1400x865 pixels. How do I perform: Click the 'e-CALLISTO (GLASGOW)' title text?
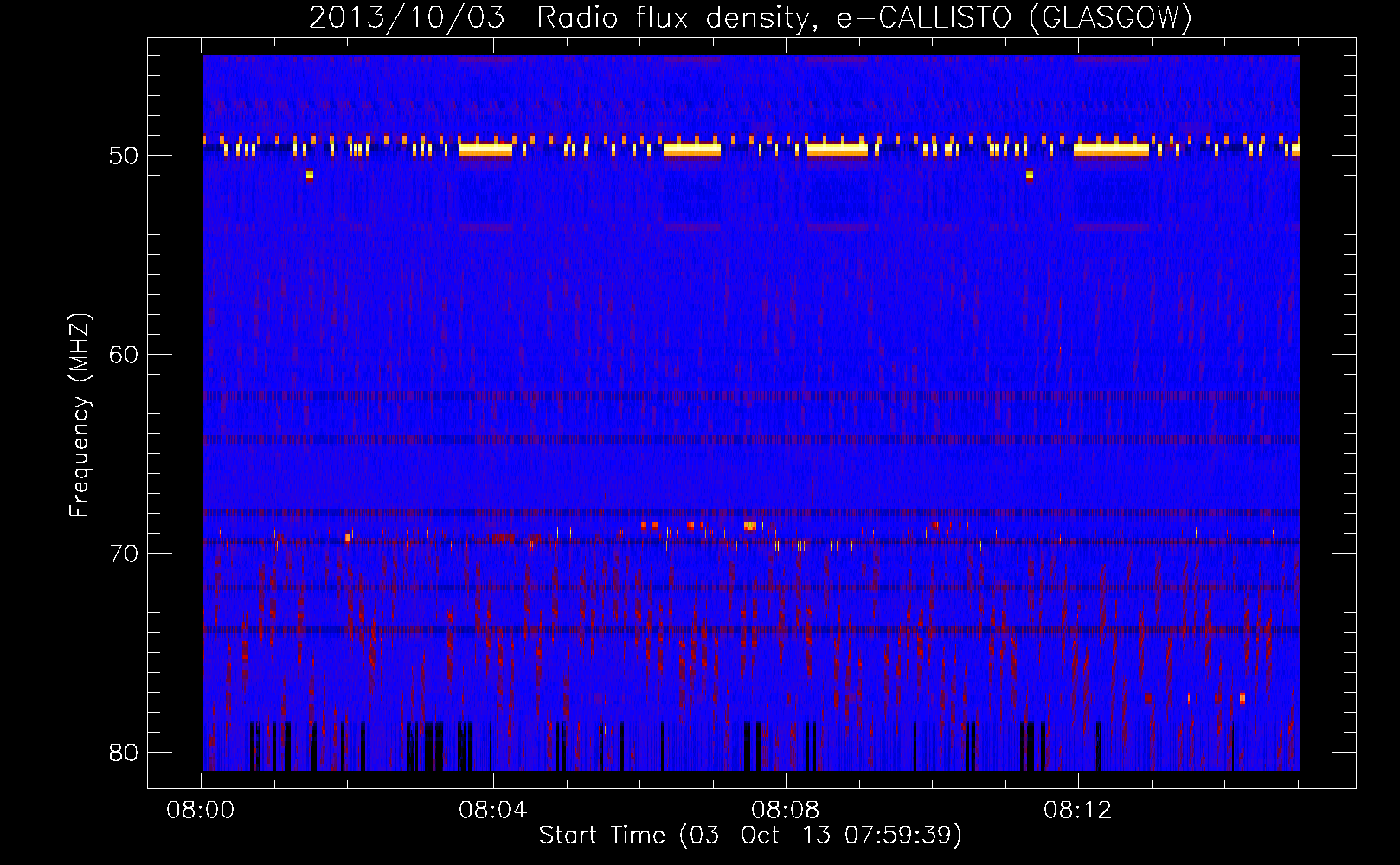1014,18
